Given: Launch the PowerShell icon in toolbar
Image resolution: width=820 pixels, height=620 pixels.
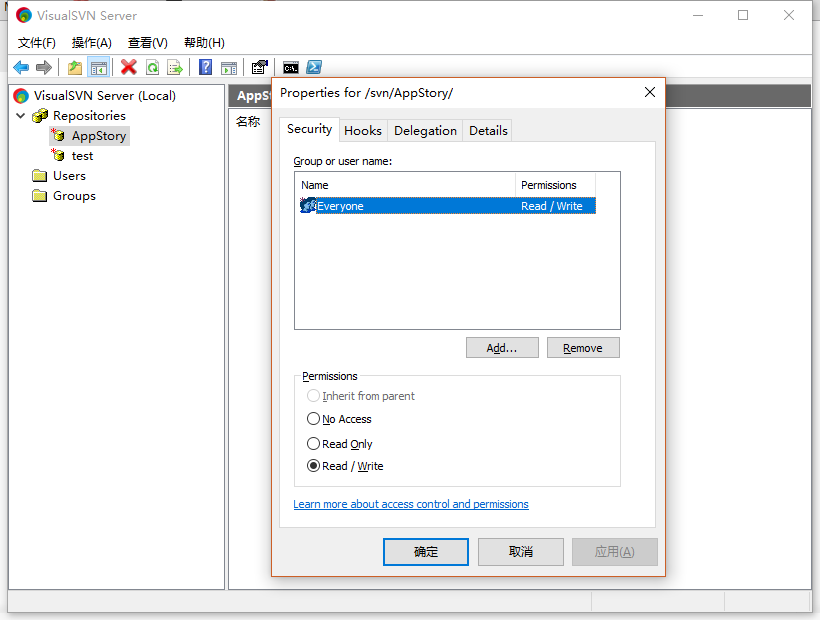Looking at the screenshot, I should coord(314,67).
